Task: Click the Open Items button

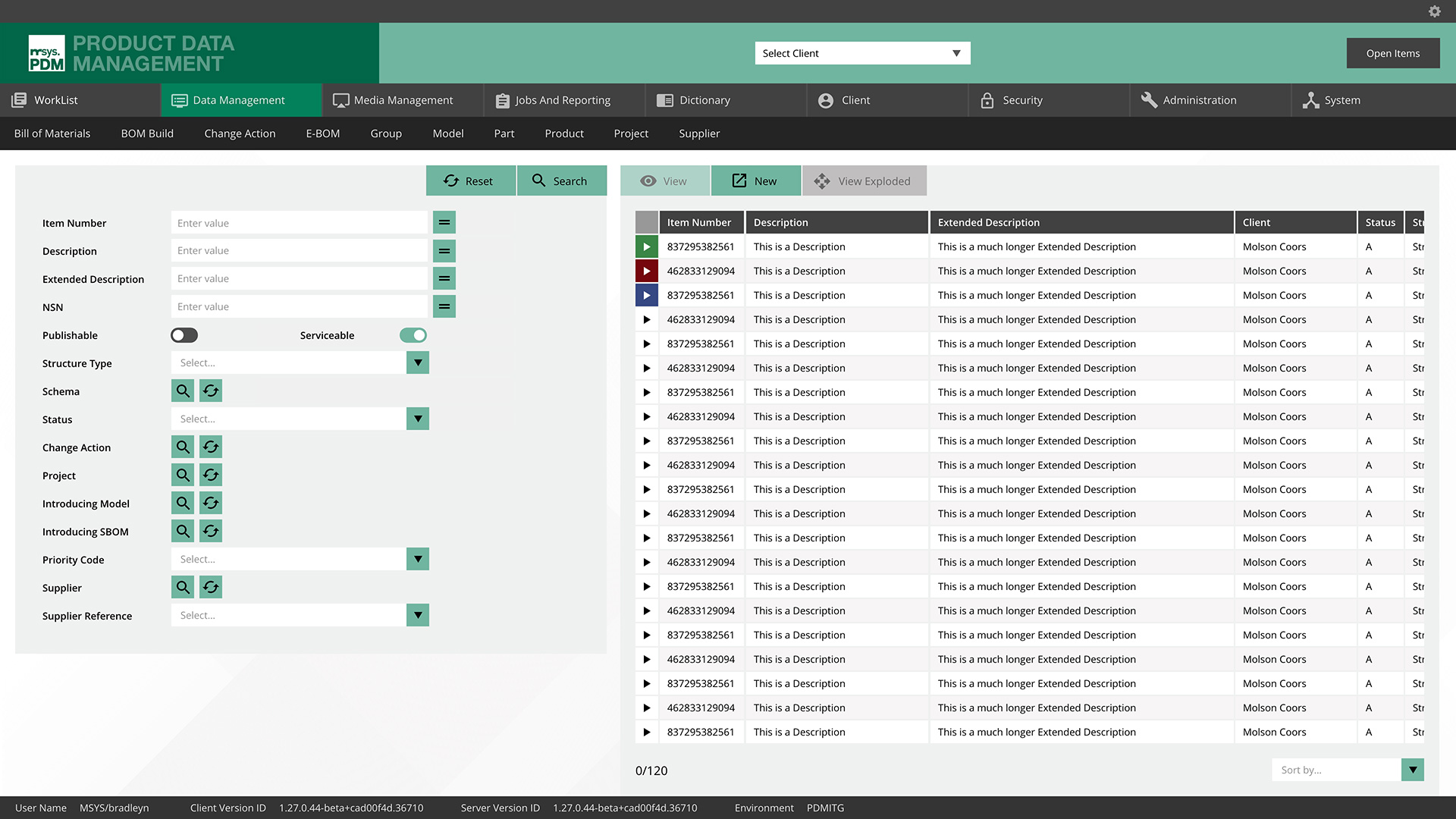Action: (x=1392, y=53)
